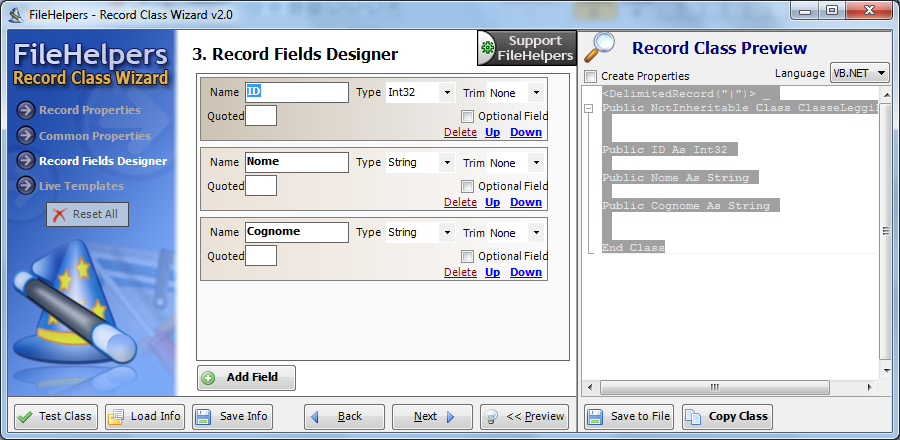Viewport: 900px width, 440px height.
Task: Delete the Nome field
Action: (460, 203)
